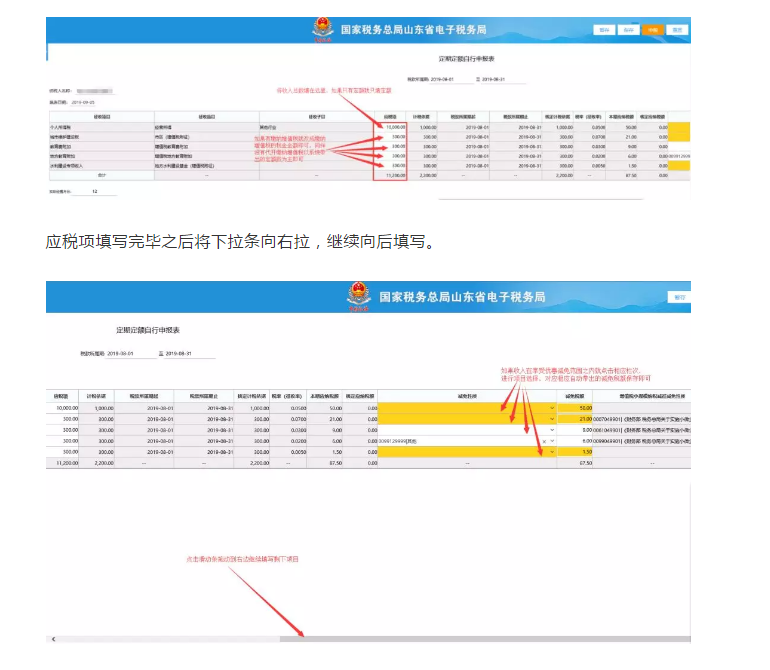Click the clear X icon in 30991 29999 row
The image size is (770, 670).
[x=544, y=441]
